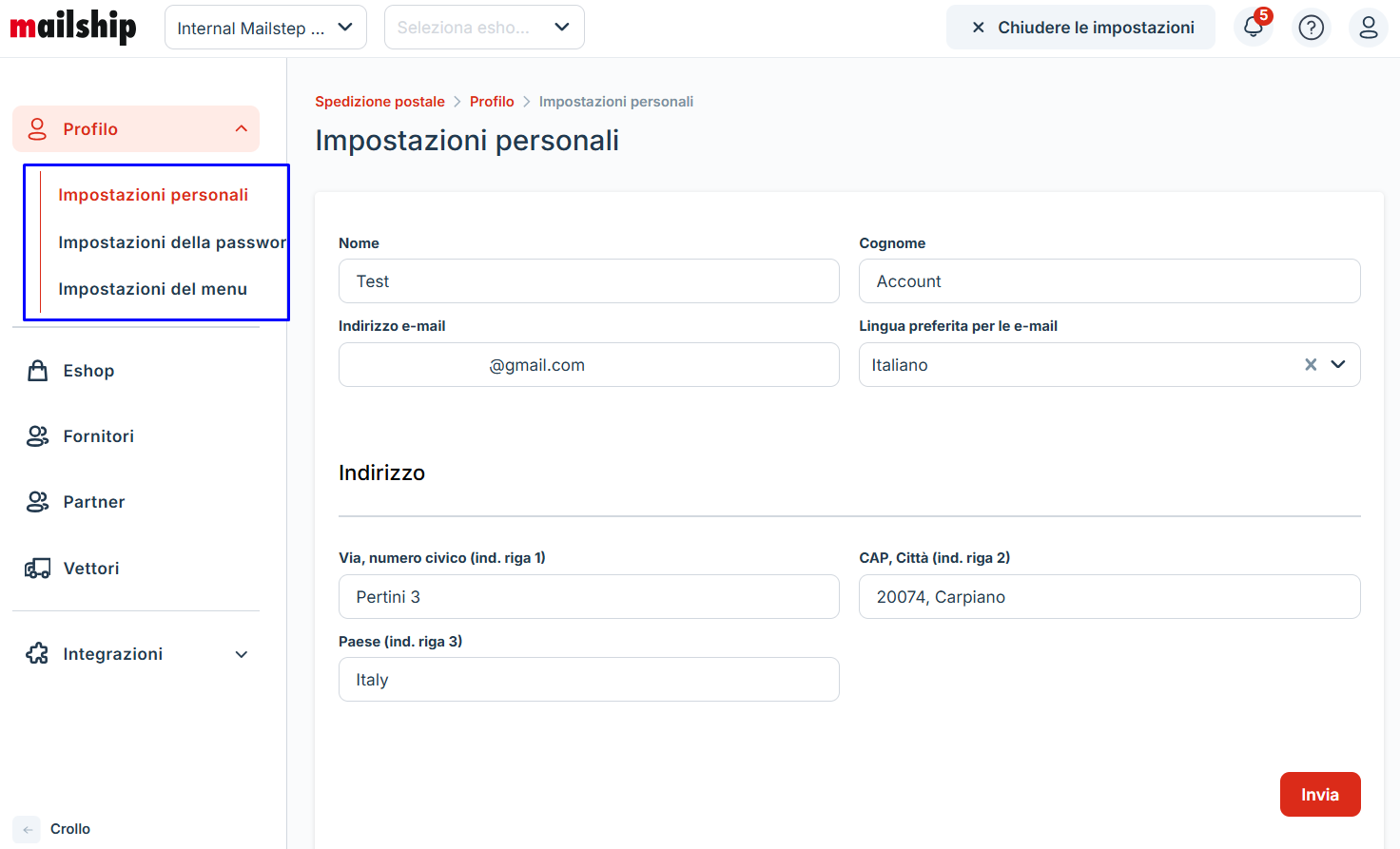Open the Partner sidebar section

(x=93, y=502)
